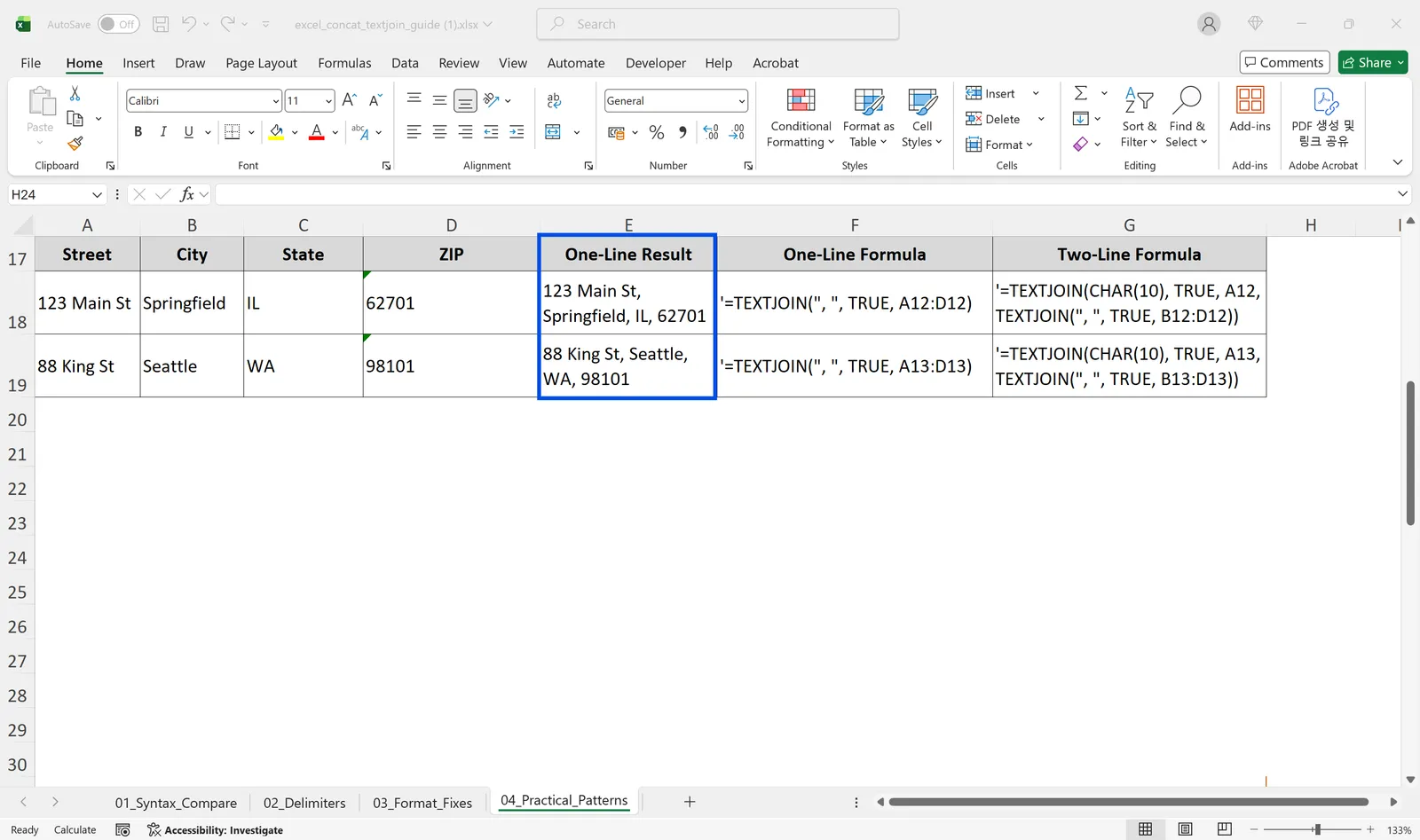
Task: Add a new sheet
Action: click(690, 802)
